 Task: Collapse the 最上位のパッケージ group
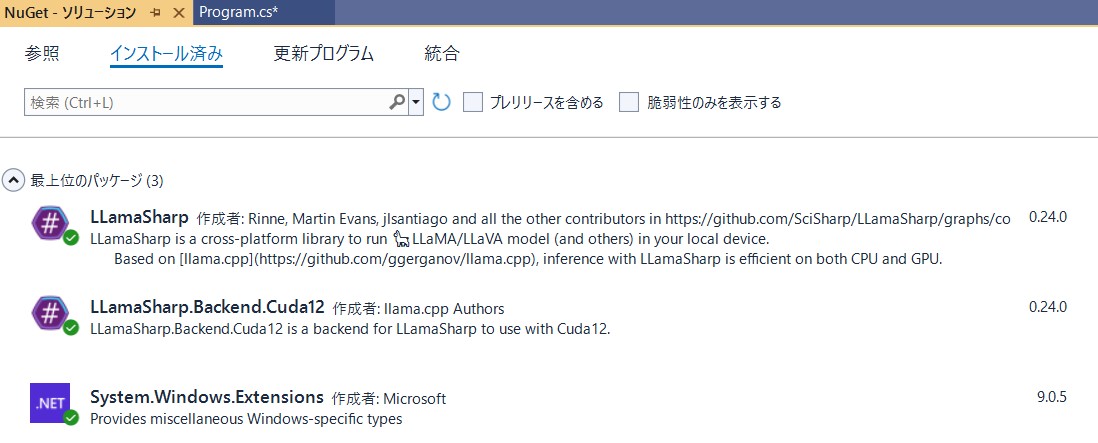[13, 181]
